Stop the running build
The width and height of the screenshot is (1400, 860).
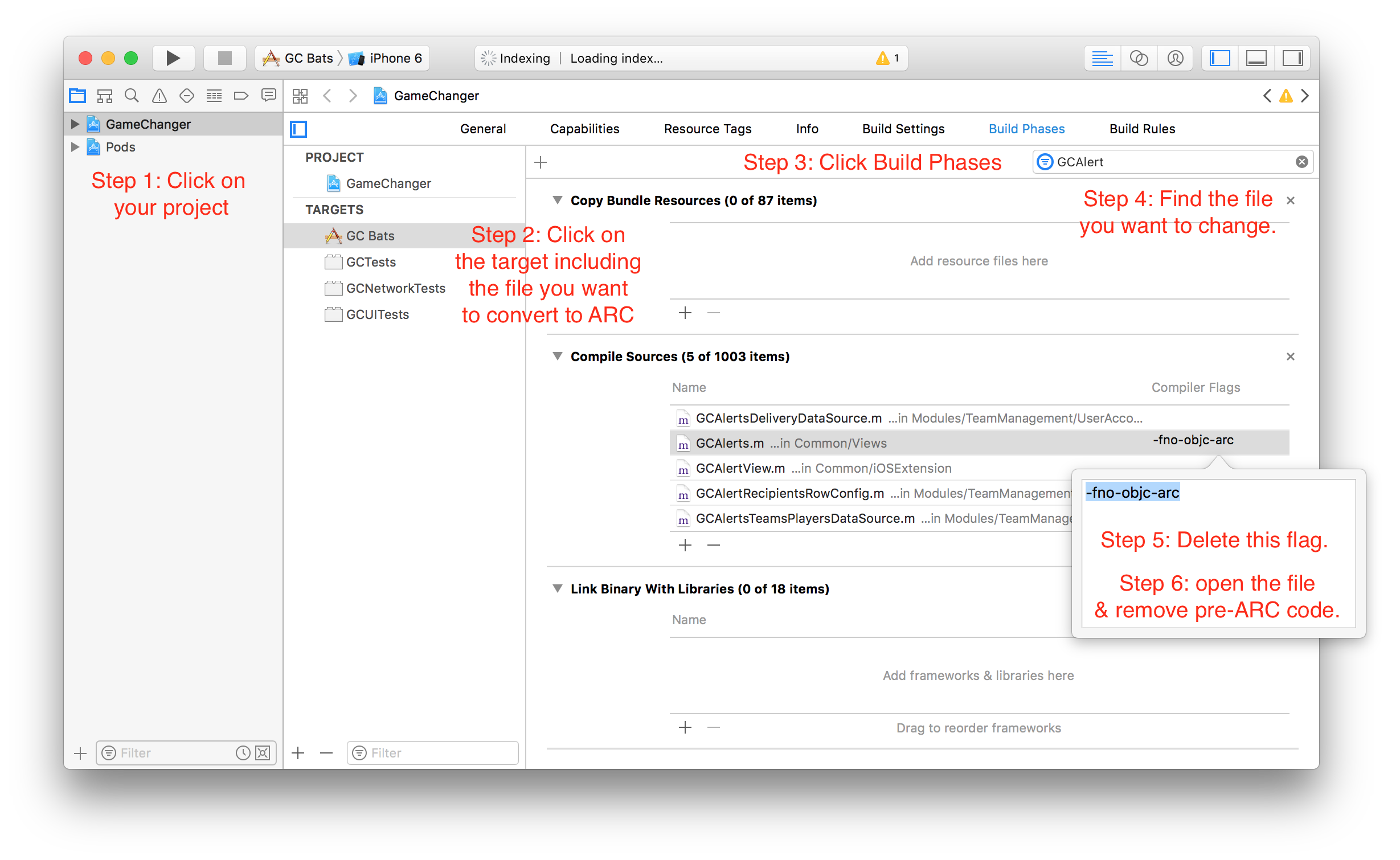[x=225, y=58]
